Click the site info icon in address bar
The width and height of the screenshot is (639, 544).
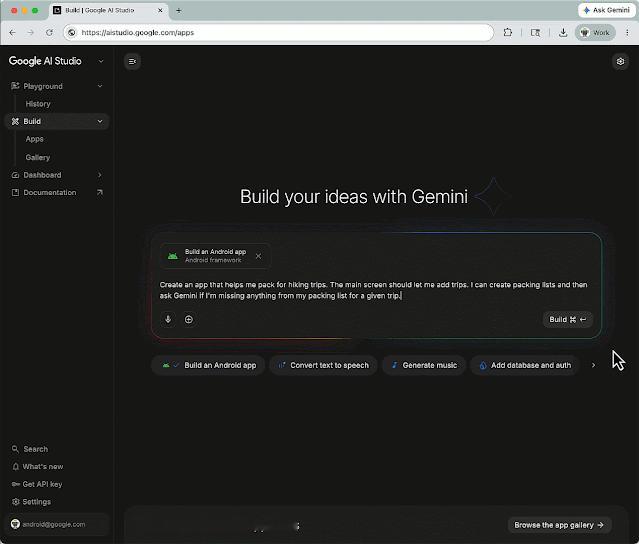pyautogui.click(x=72, y=33)
